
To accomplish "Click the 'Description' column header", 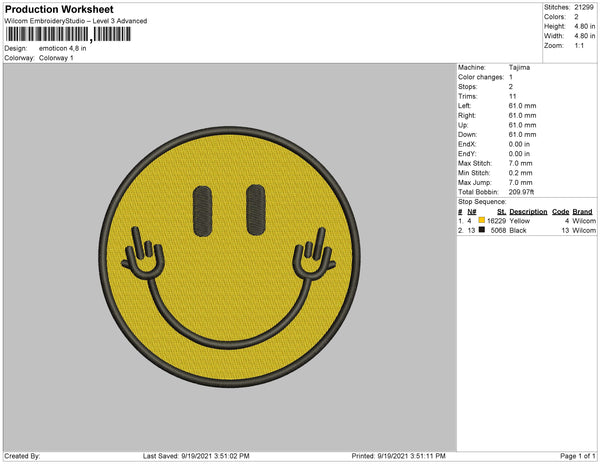I will pyautogui.click(x=528, y=212).
